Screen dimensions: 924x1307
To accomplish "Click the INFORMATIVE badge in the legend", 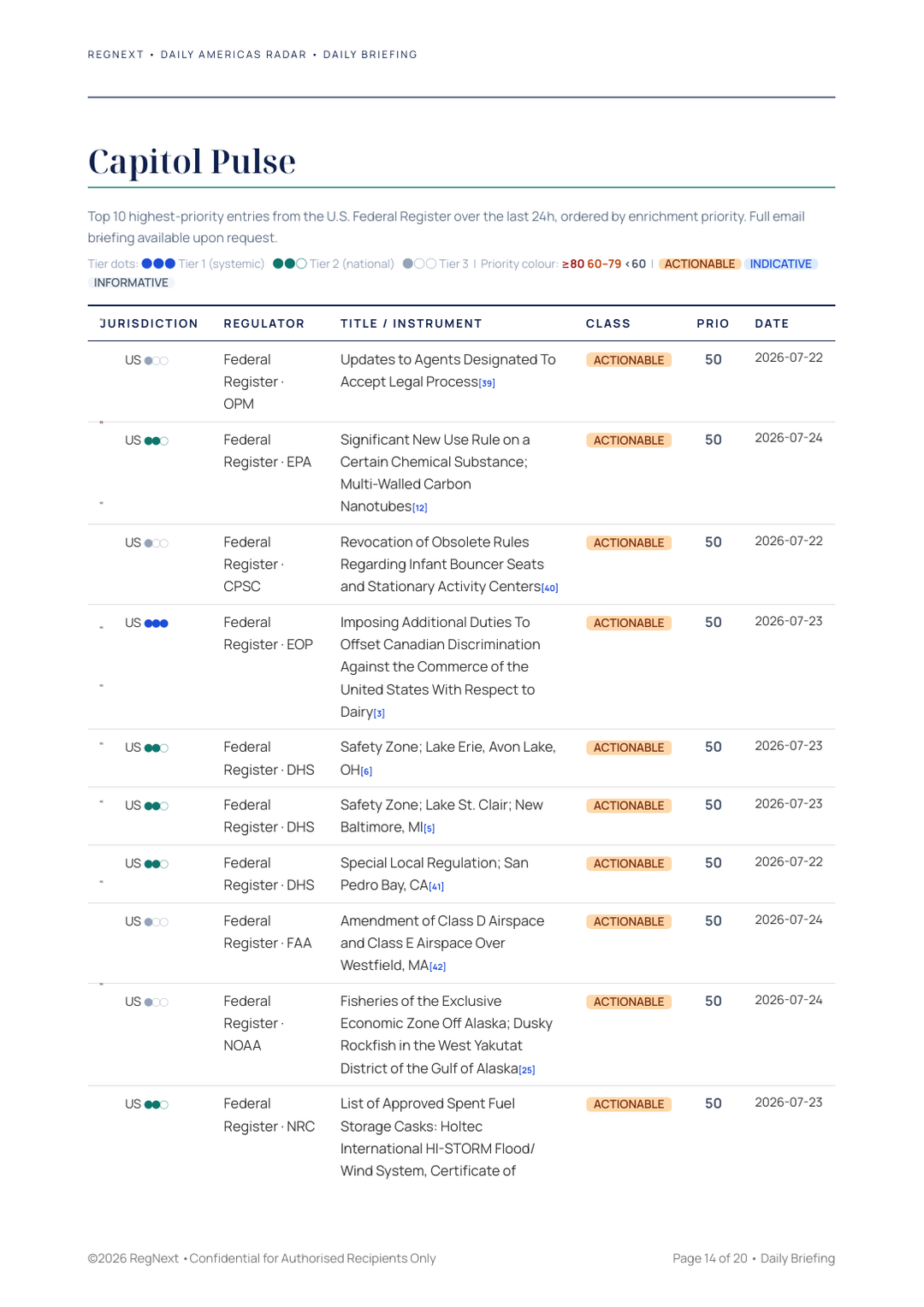I will pos(131,282).
